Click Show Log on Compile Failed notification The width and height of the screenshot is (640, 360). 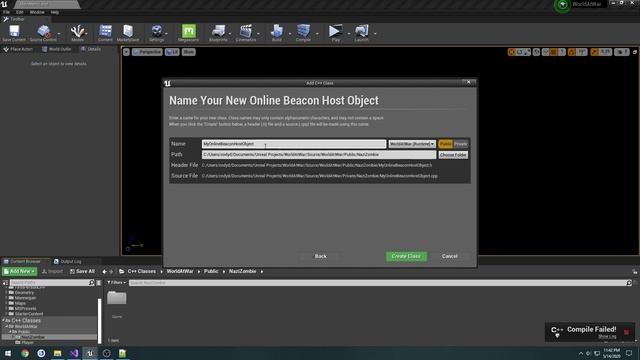pos(607,336)
